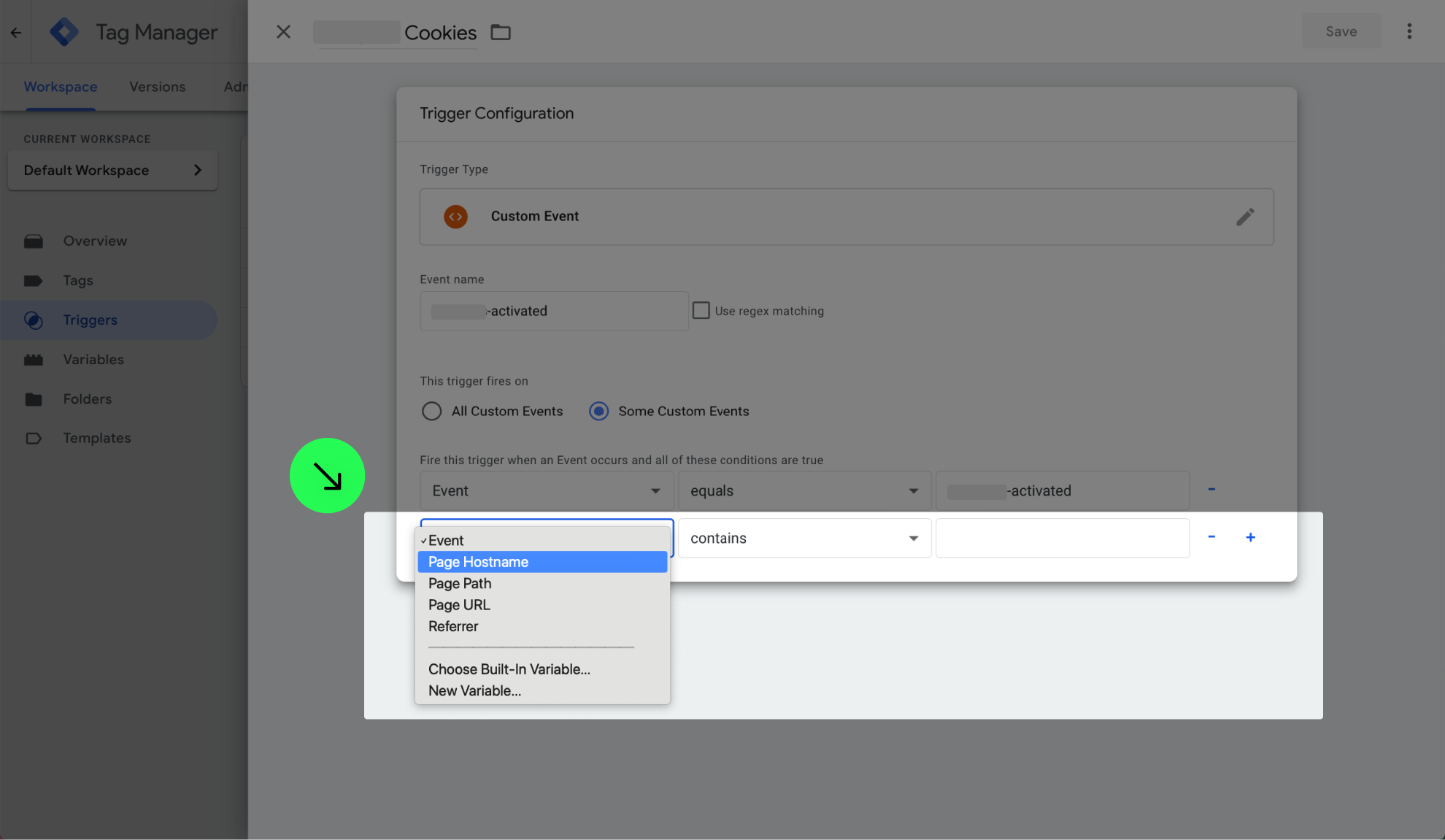Open Overview from the sidebar
This screenshot has height=840, width=1445.
95,241
